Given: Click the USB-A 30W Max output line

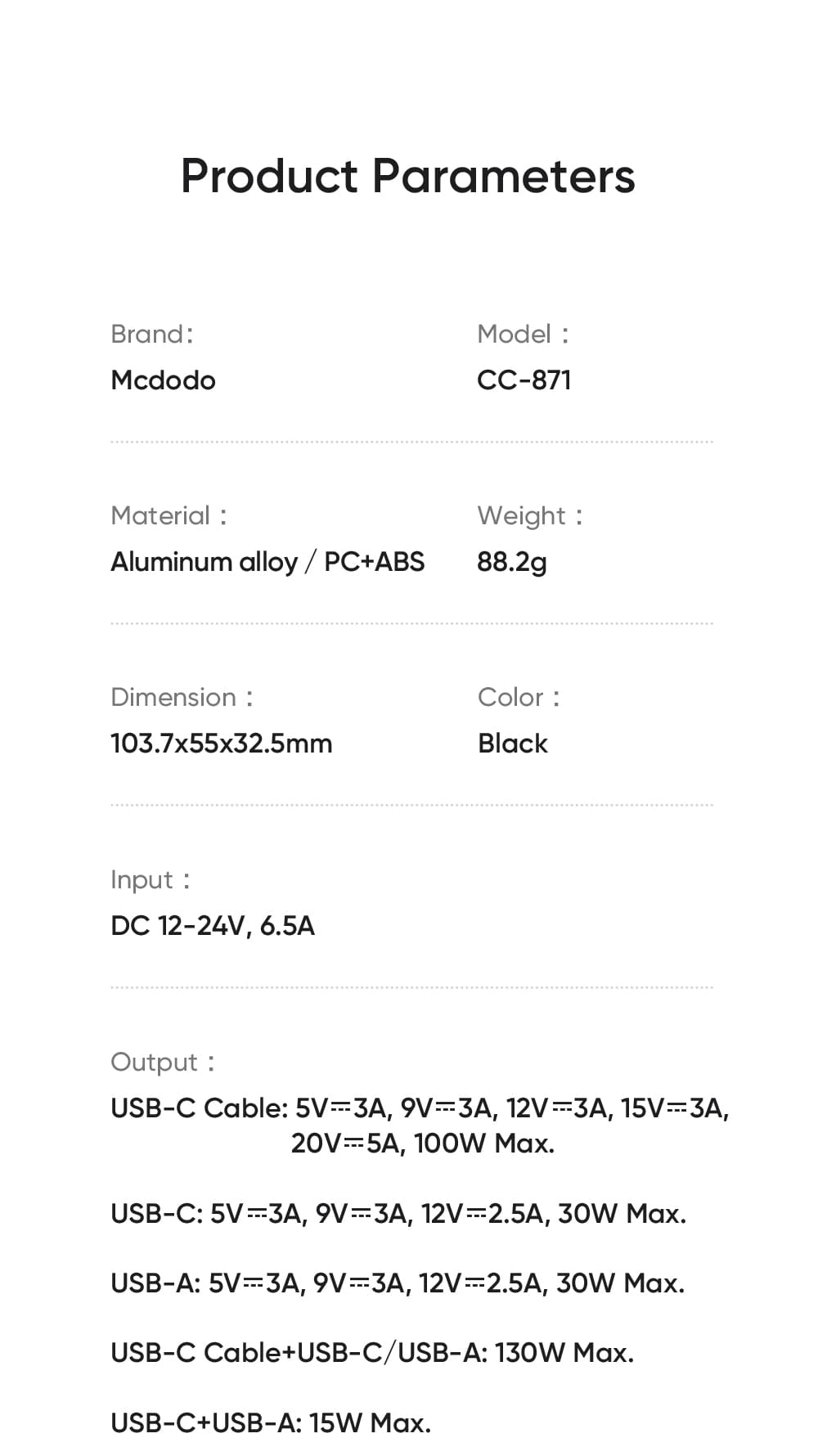Looking at the screenshot, I should click(x=398, y=1283).
